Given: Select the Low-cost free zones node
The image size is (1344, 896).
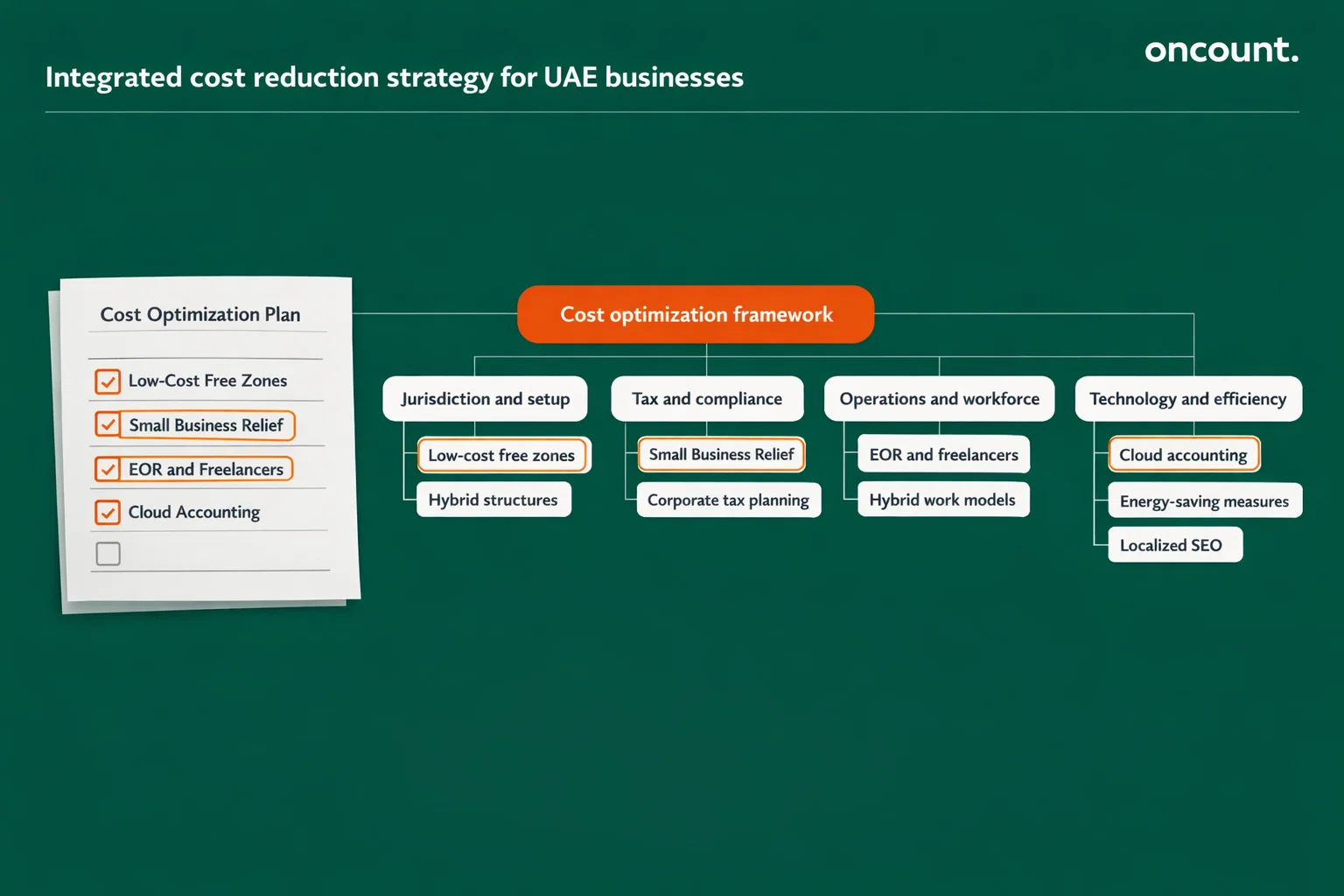Looking at the screenshot, I should pos(502,455).
